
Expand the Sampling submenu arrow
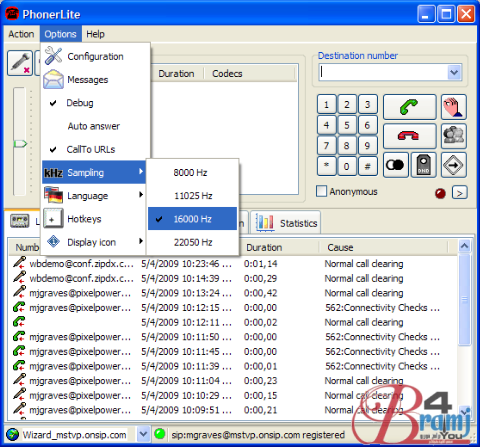click(x=141, y=171)
